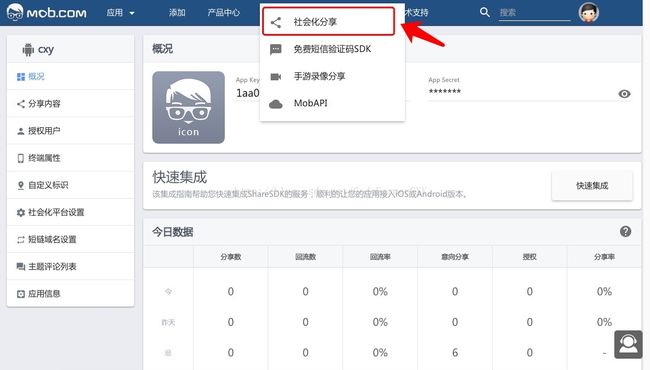Click the 今日数据 heading
The height and width of the screenshot is (370, 650).
[x=172, y=232]
